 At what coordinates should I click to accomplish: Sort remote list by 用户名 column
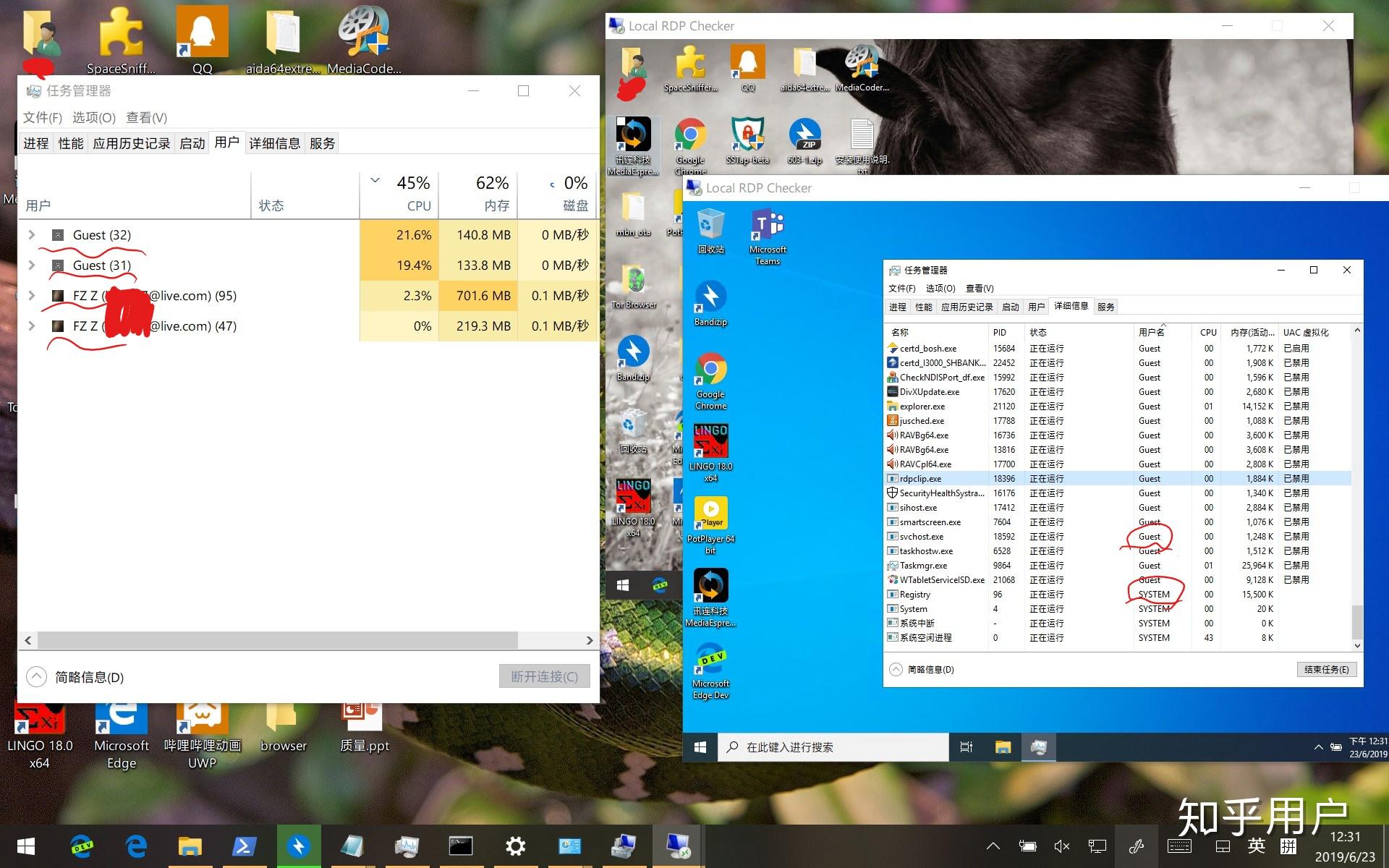click(x=1162, y=333)
